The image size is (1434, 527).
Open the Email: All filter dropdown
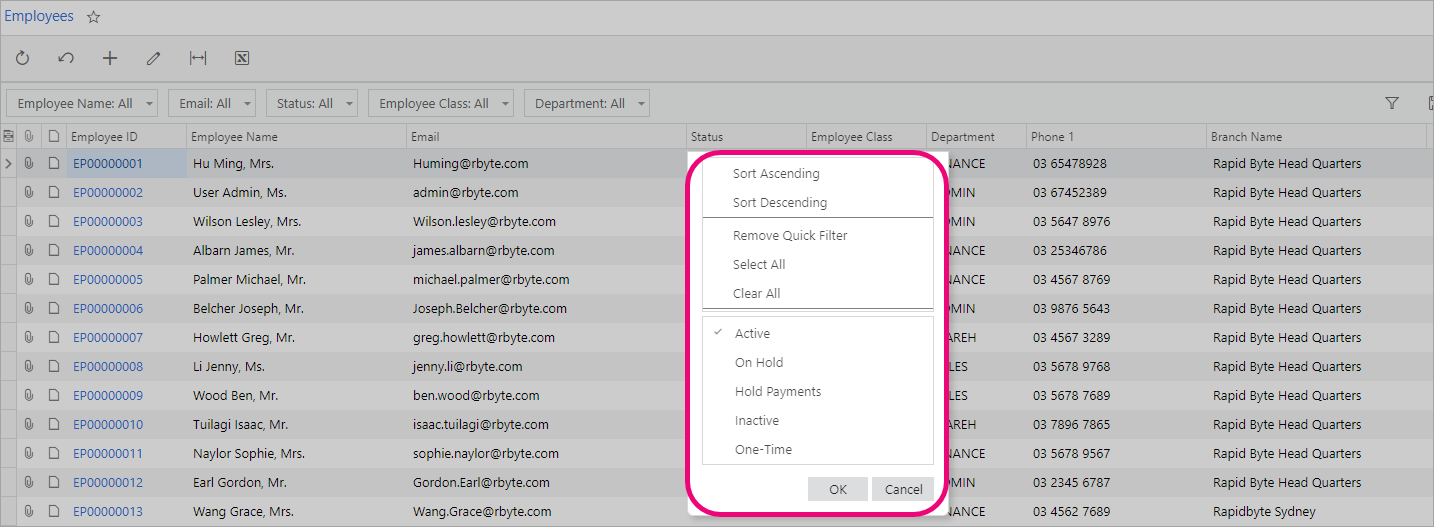coord(211,103)
